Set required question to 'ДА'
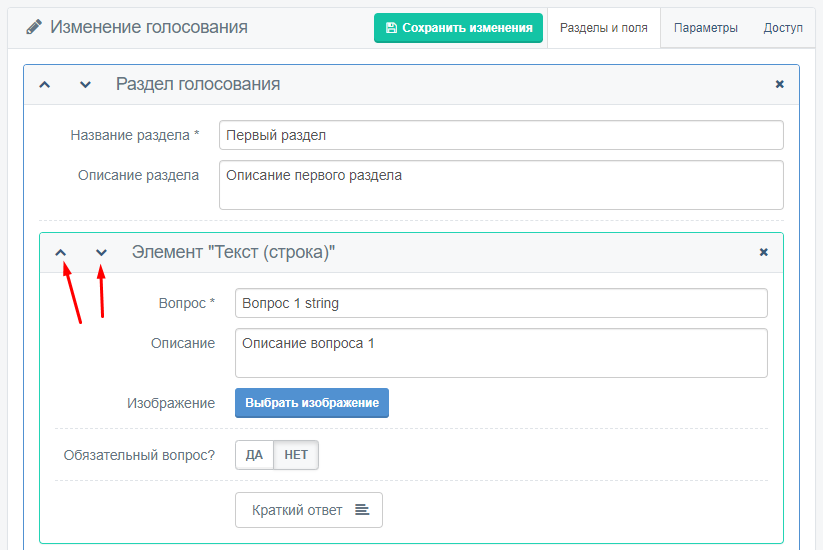 255,455
